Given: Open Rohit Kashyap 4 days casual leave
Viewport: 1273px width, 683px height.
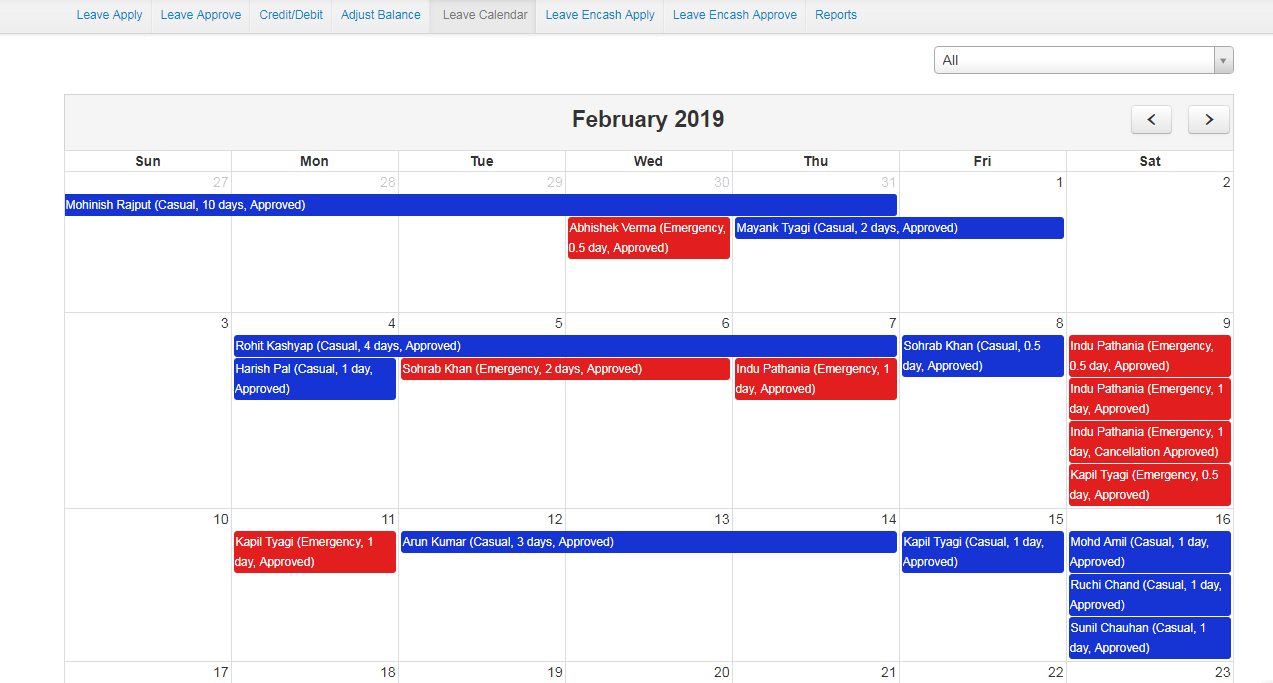Looking at the screenshot, I should [x=565, y=346].
